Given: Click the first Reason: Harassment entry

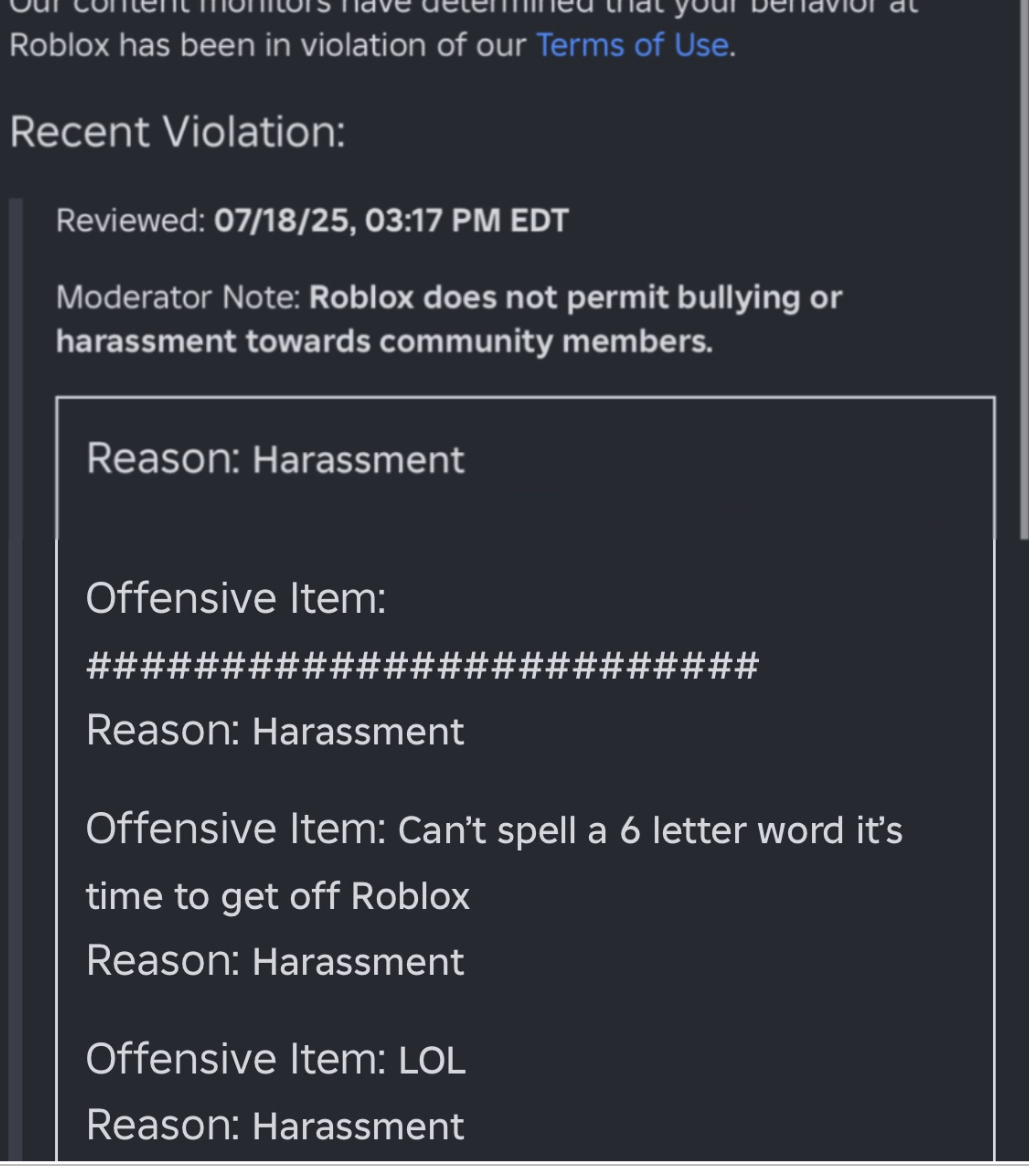Looking at the screenshot, I should coord(275,458).
